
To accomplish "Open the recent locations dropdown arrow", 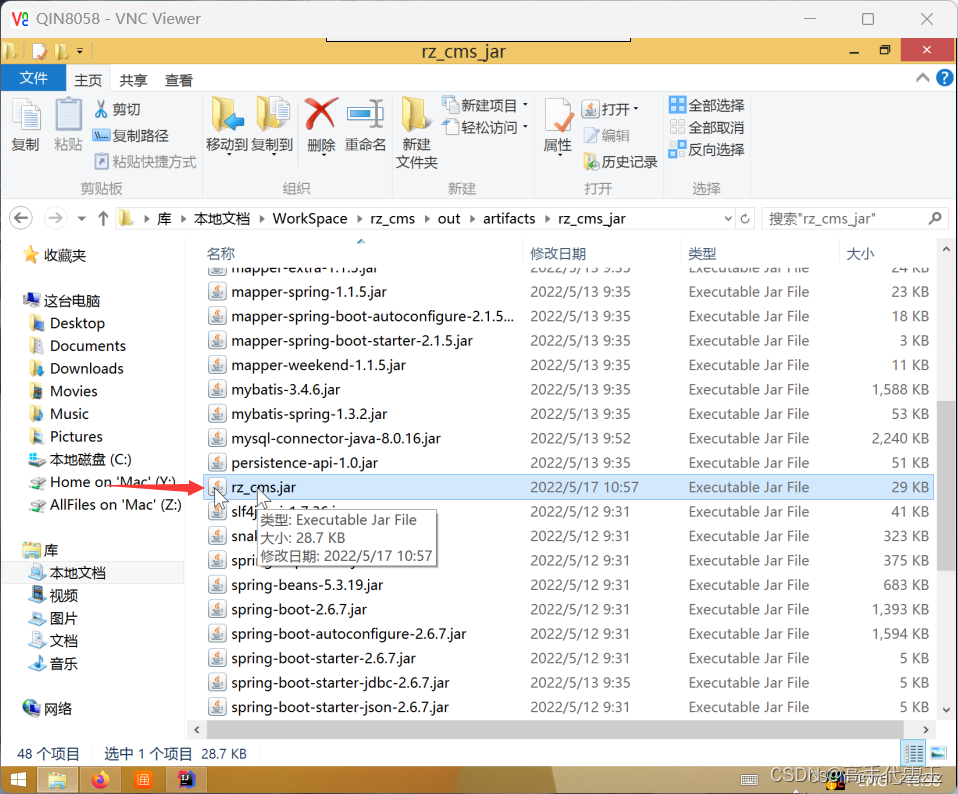I will click(x=81, y=219).
